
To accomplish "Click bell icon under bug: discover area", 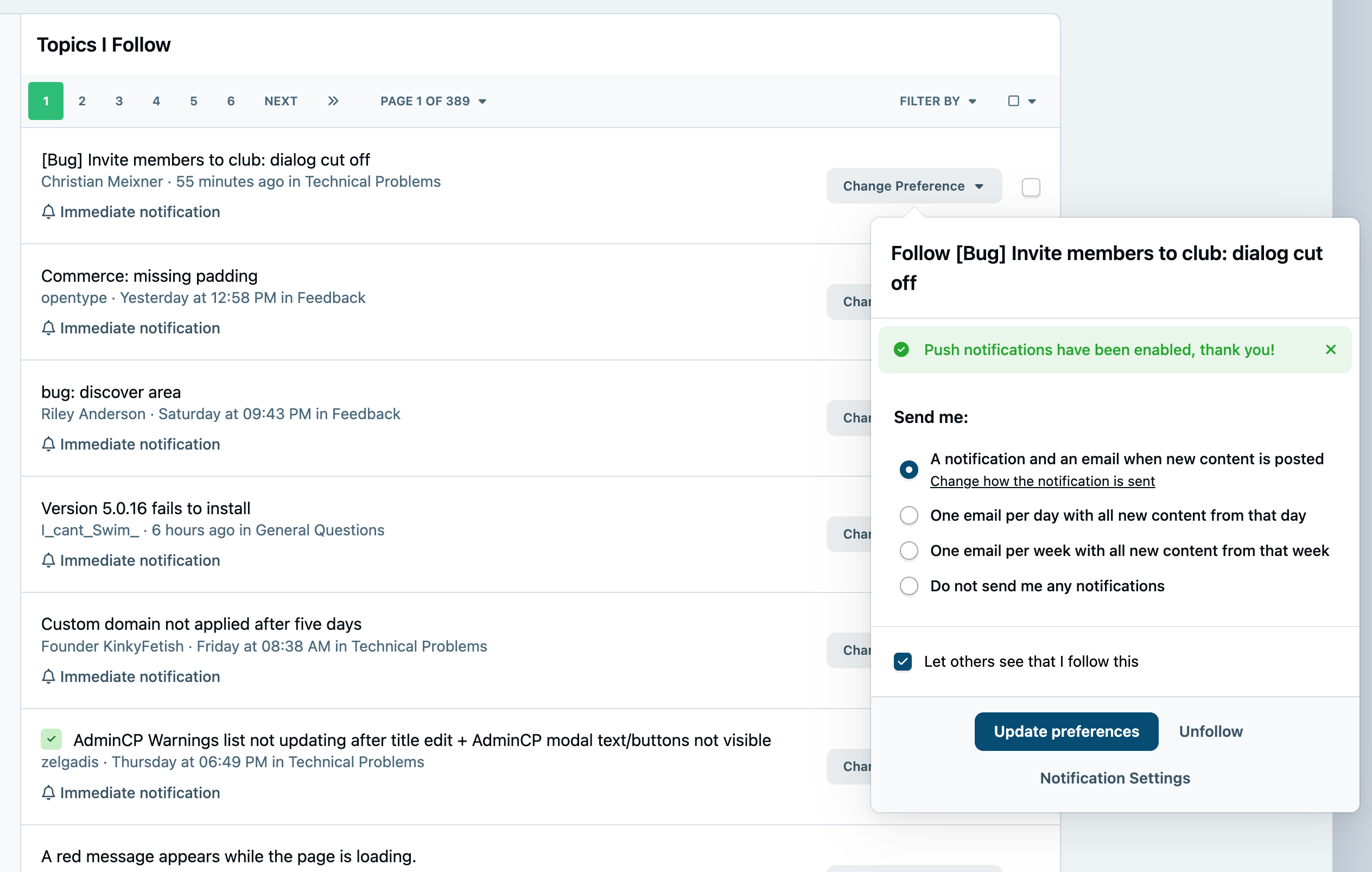I will coord(48,444).
